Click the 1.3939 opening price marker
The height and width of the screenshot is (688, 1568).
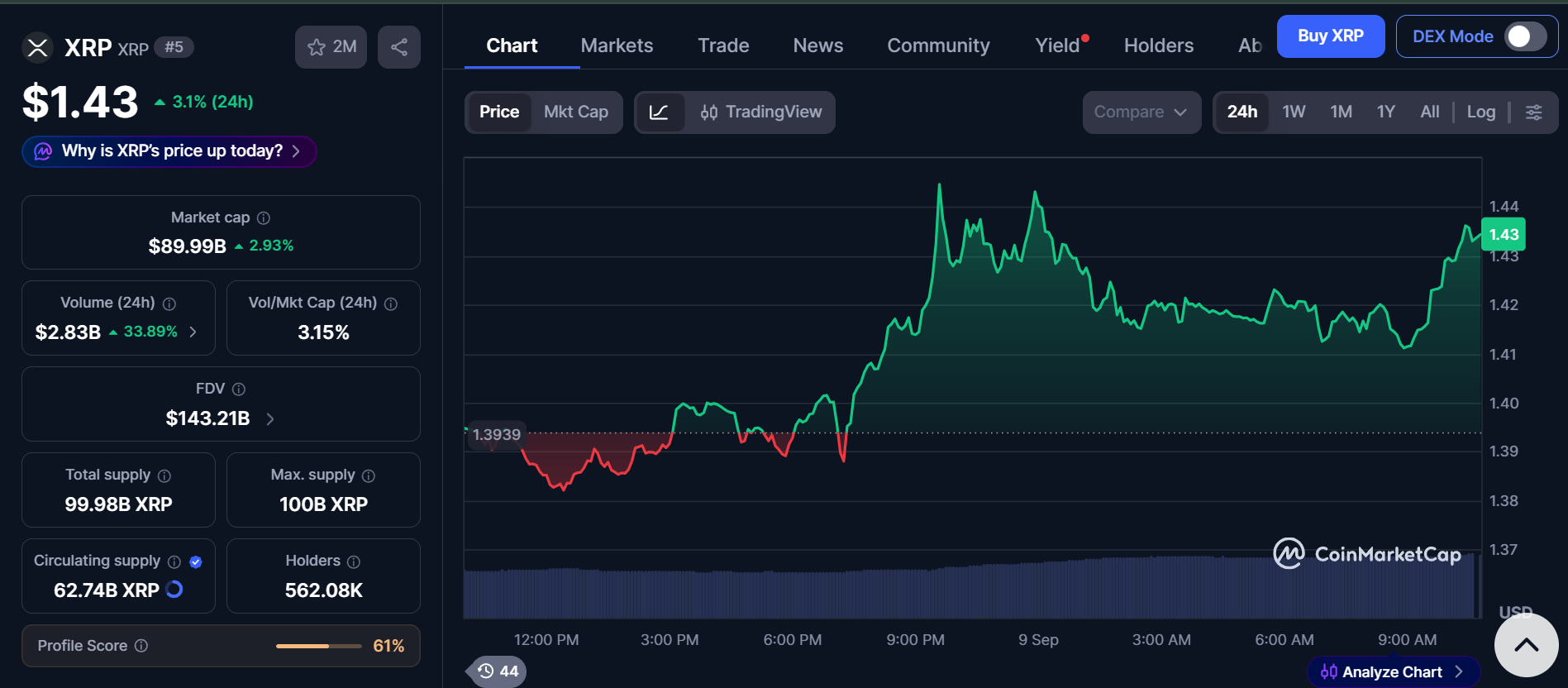(x=496, y=435)
